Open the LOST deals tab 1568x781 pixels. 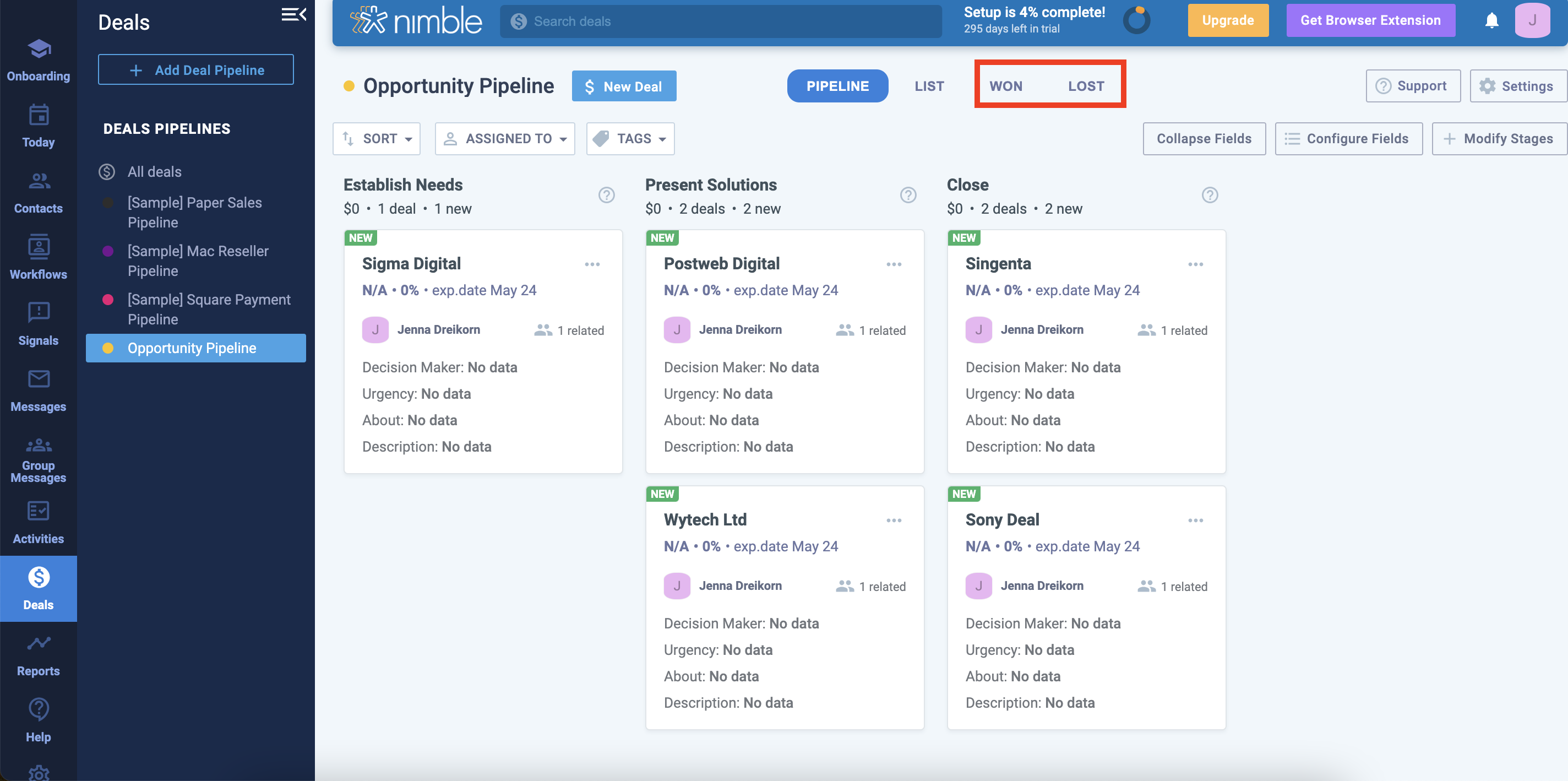click(x=1085, y=86)
